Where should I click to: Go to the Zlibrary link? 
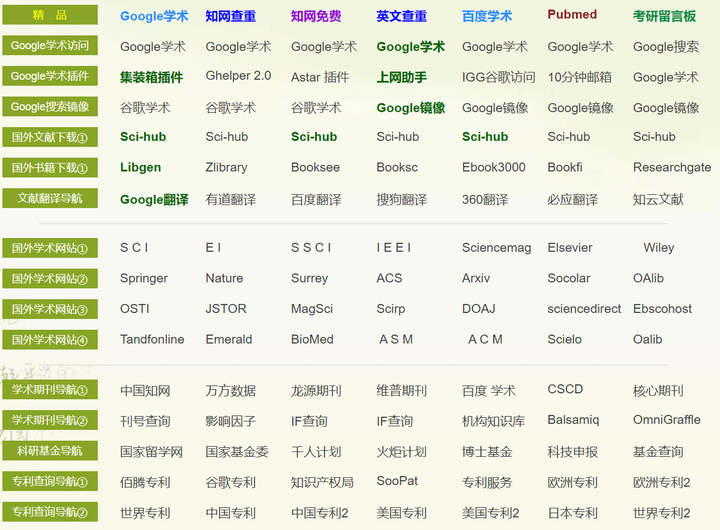(226, 168)
